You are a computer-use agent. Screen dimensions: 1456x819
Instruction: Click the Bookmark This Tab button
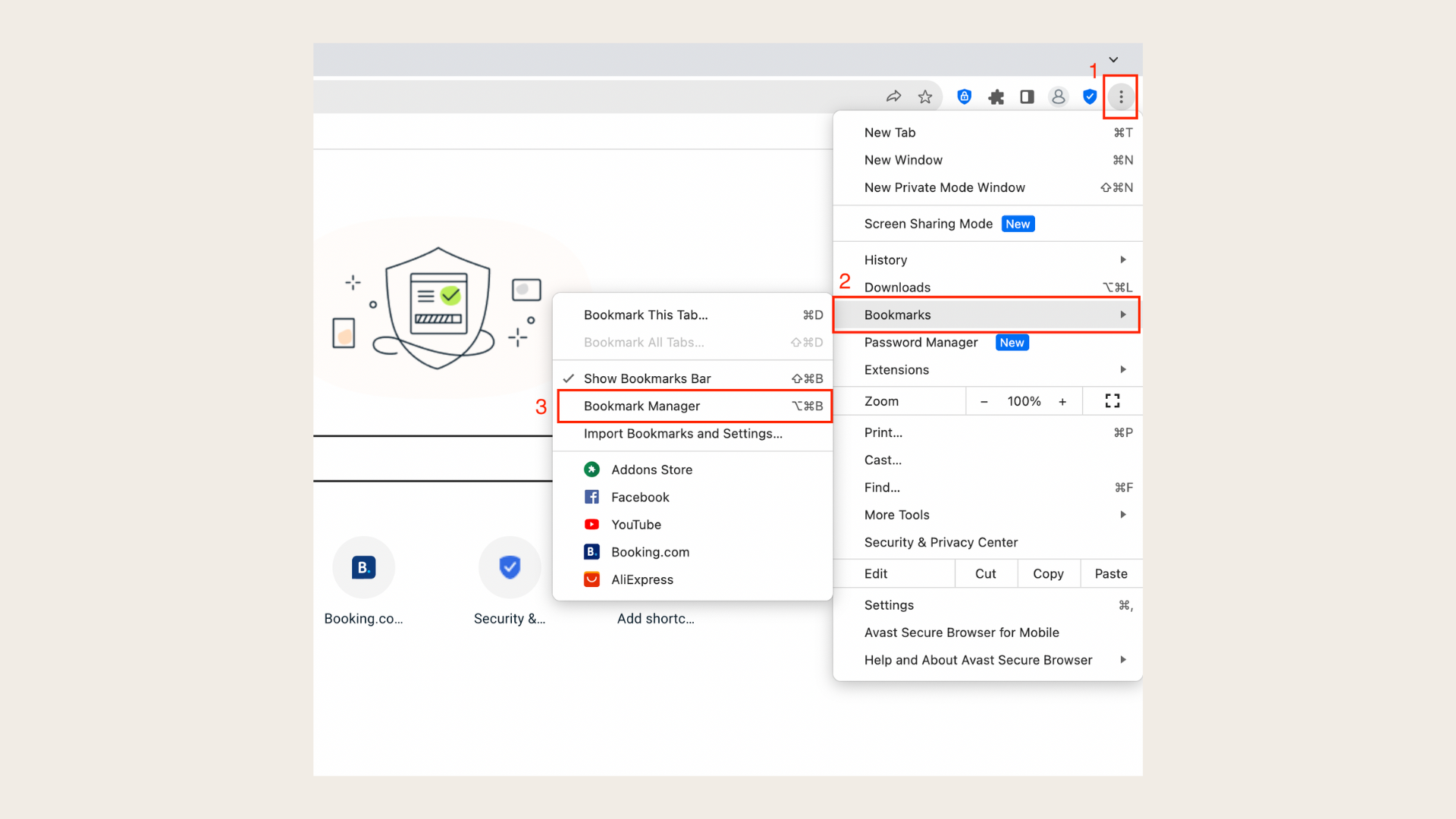645,315
